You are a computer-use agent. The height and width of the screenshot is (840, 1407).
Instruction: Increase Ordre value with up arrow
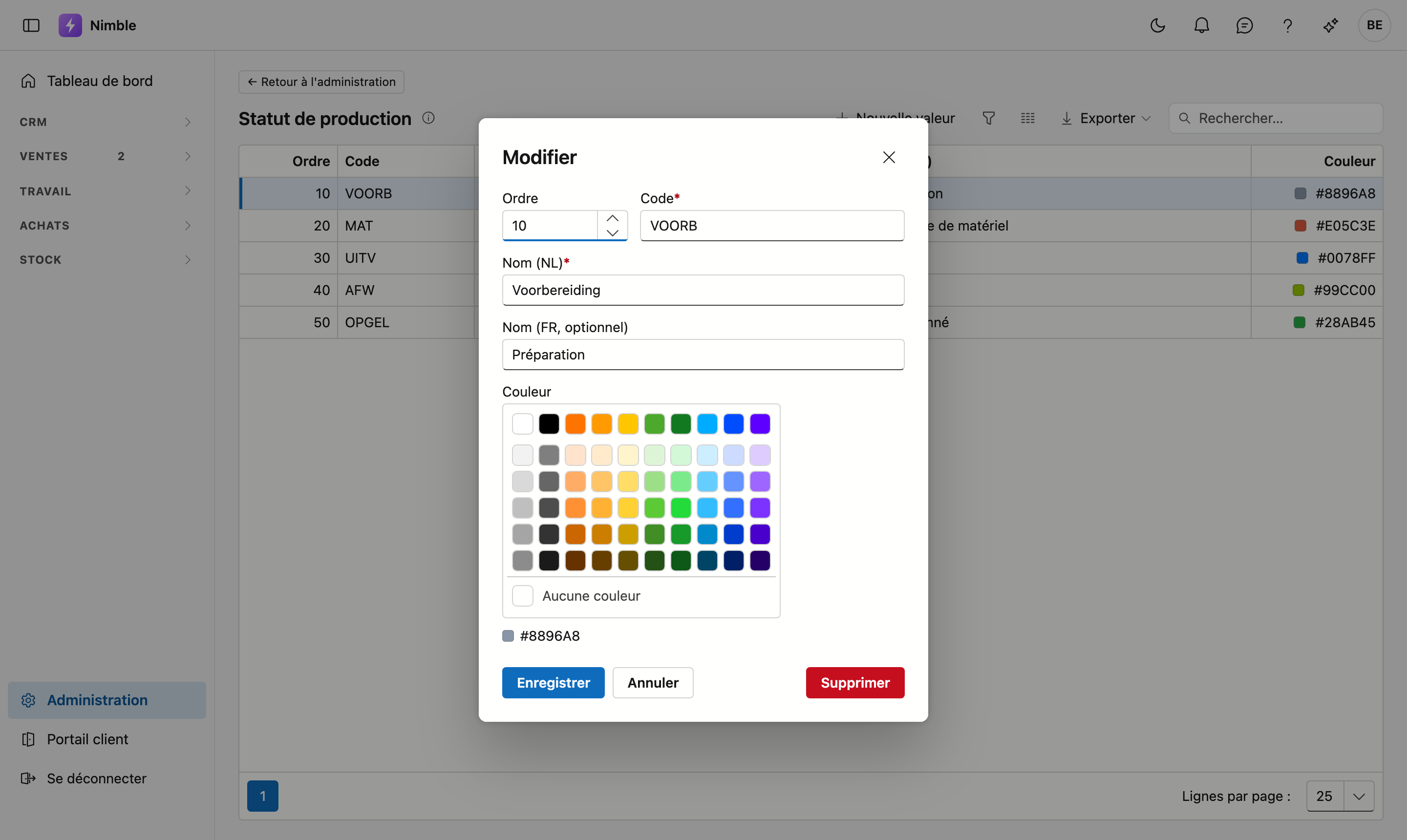click(613, 218)
